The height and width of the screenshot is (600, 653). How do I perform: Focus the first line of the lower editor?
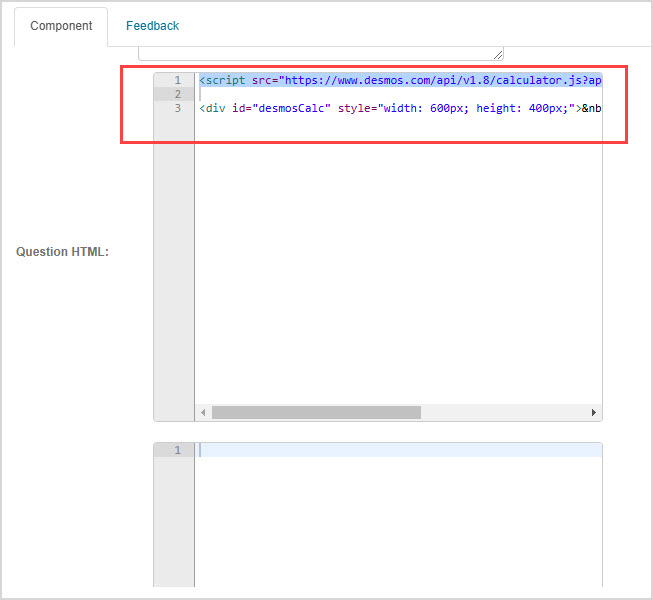400,450
